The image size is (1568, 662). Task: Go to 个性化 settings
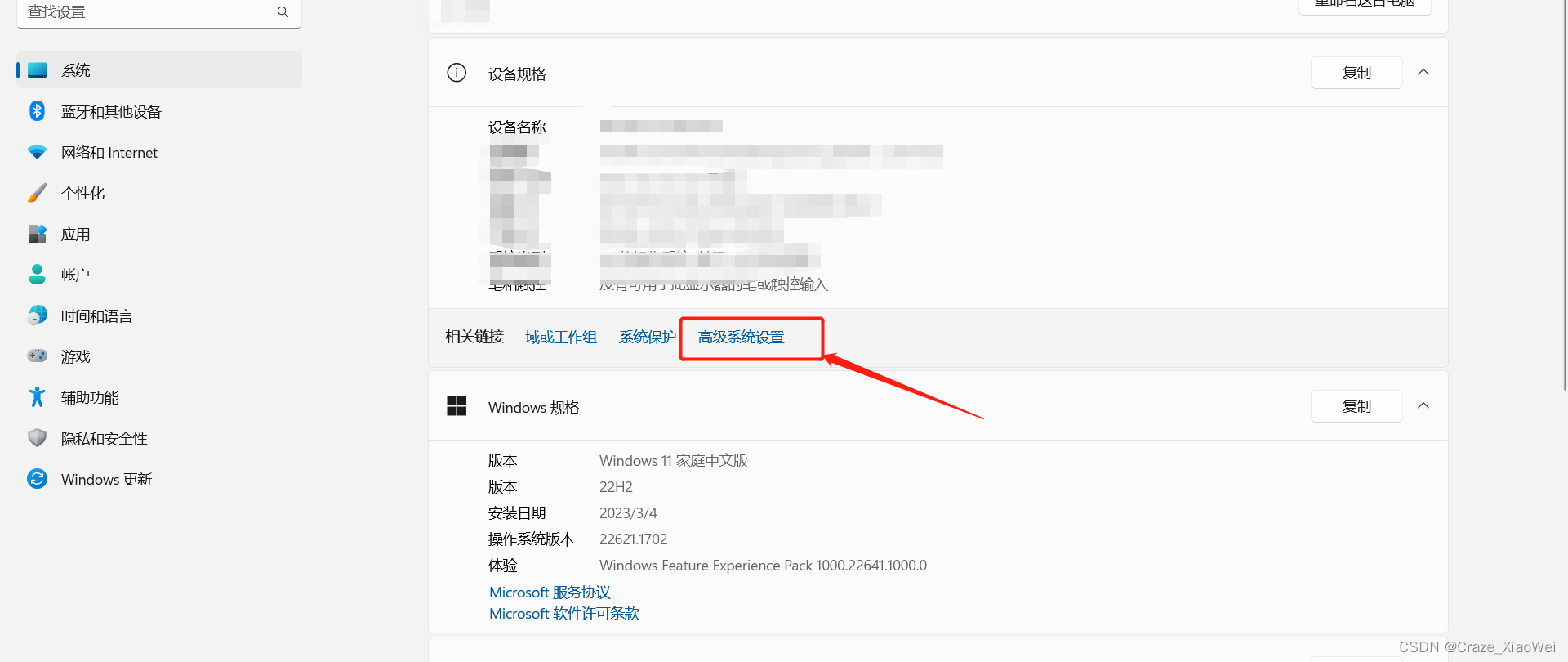pos(159,193)
